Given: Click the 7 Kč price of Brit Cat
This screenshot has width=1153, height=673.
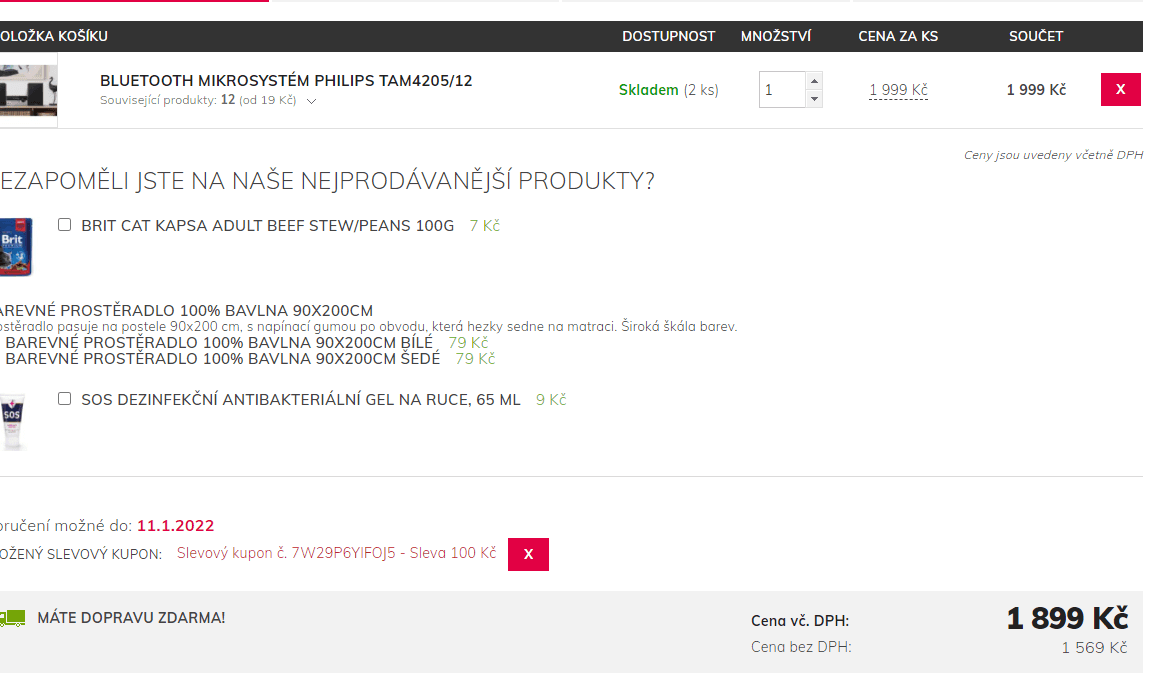Looking at the screenshot, I should pos(485,226).
